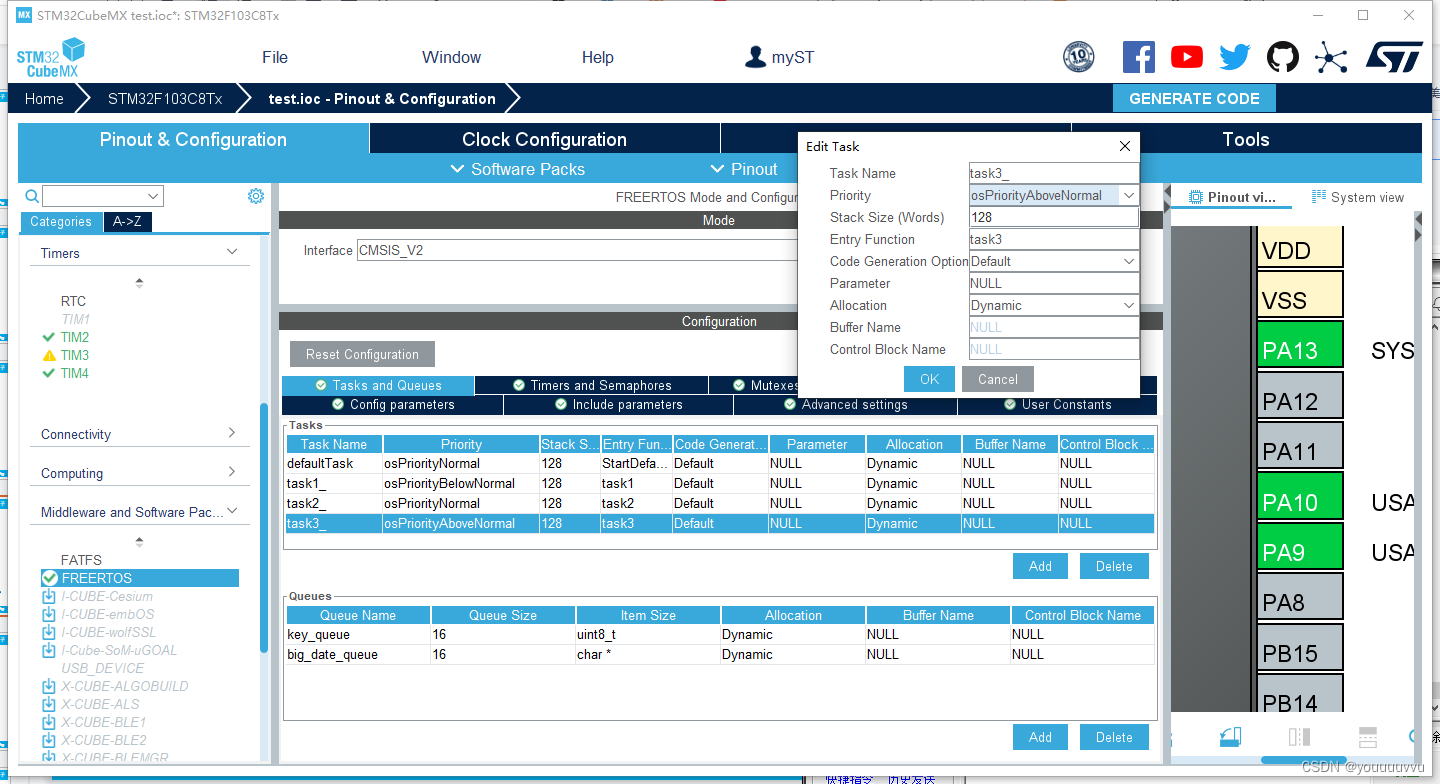Cancel the Edit Task dialog
1440x784 pixels.
tap(997, 379)
